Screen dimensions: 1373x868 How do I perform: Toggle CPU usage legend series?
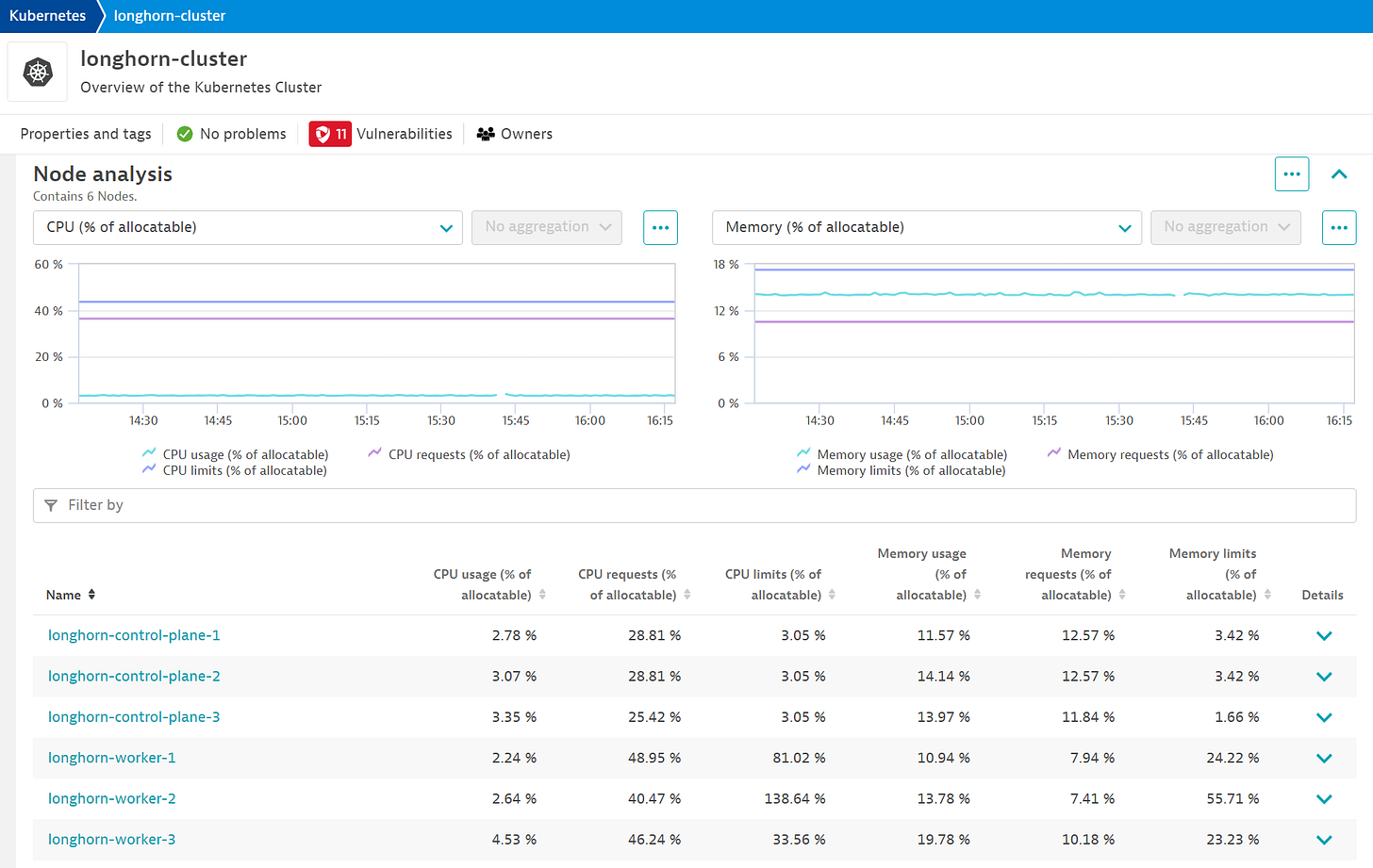tap(235, 454)
